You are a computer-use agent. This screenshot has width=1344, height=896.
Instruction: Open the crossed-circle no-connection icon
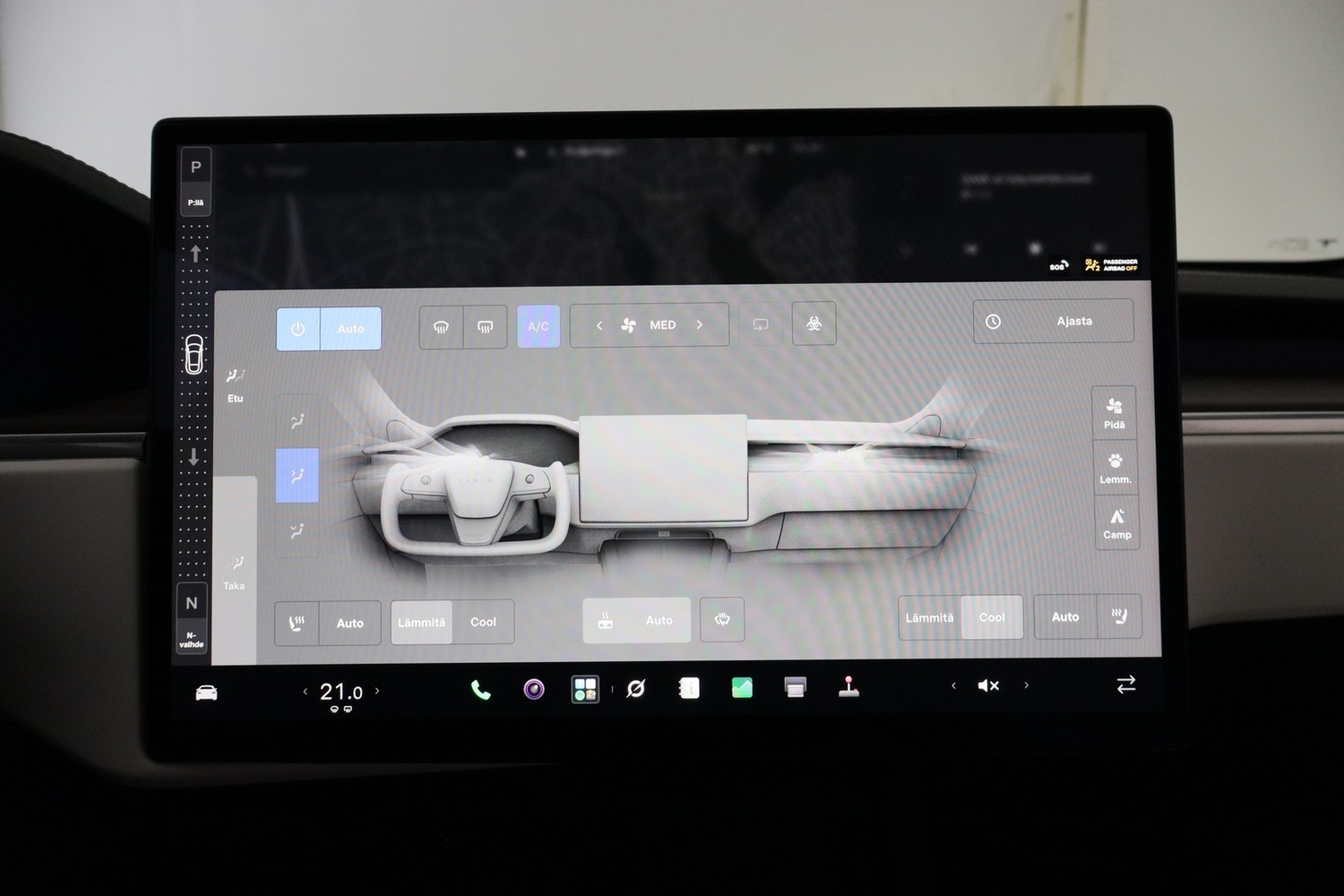click(636, 688)
